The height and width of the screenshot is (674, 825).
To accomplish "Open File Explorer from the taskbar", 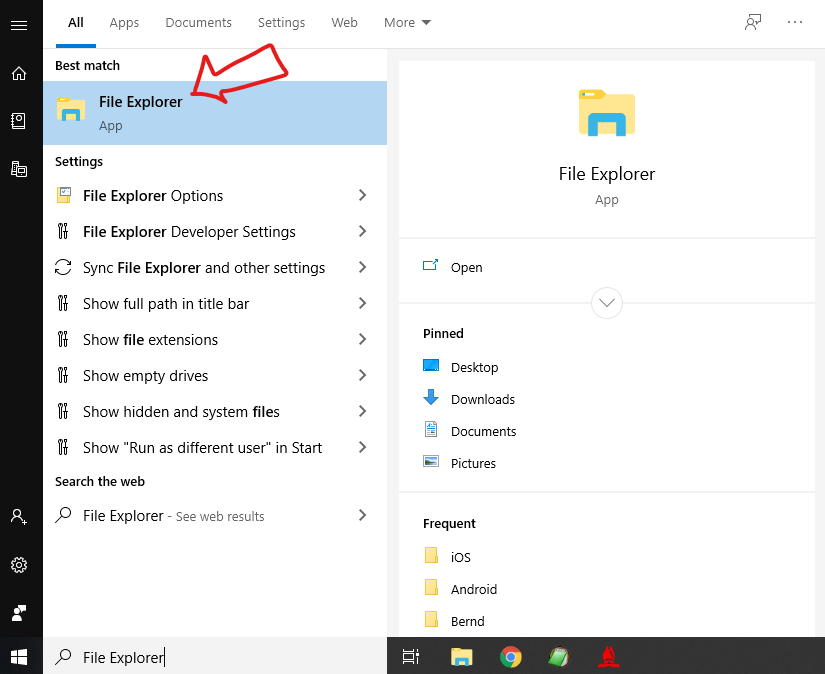I will tap(461, 657).
